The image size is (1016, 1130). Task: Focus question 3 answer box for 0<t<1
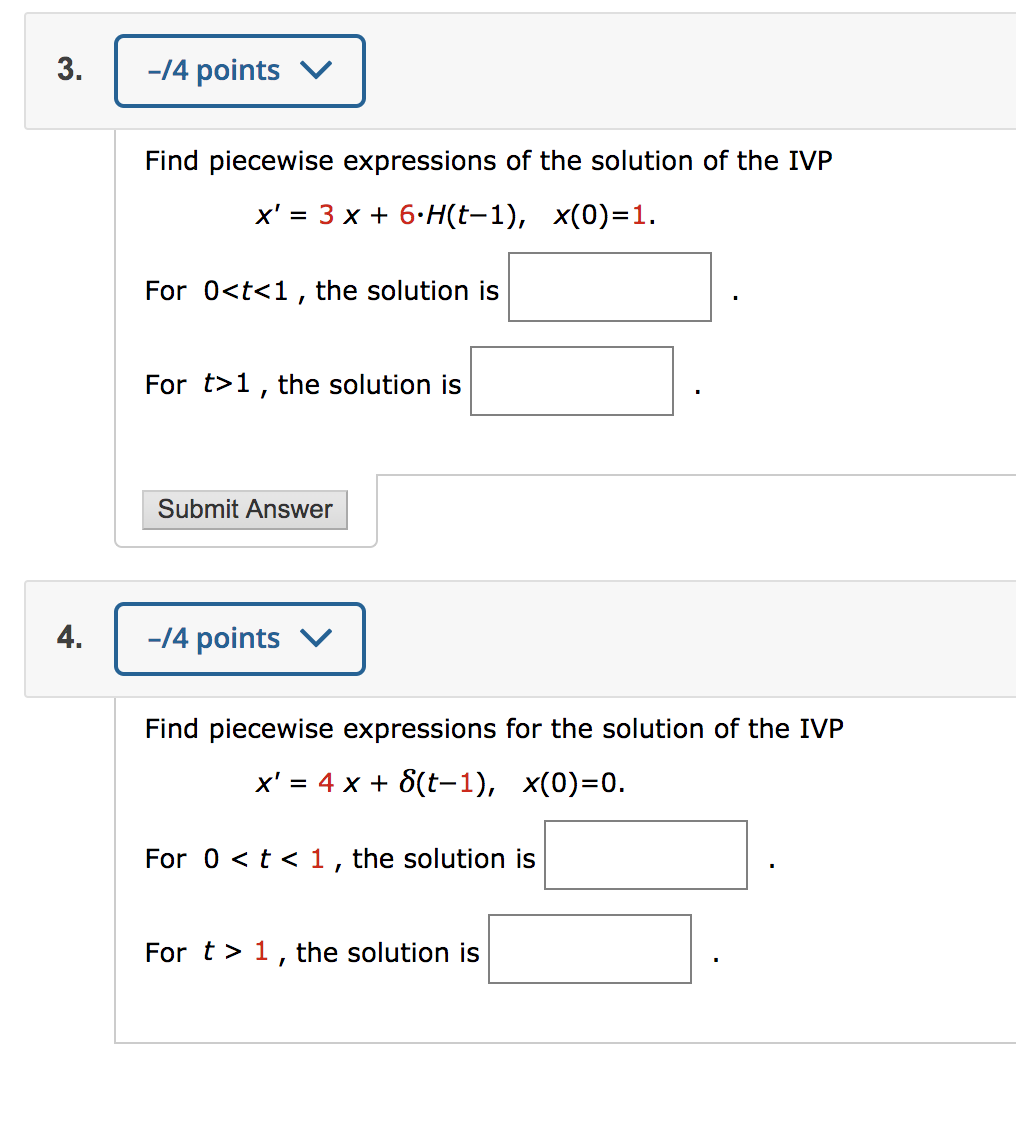[x=610, y=287]
